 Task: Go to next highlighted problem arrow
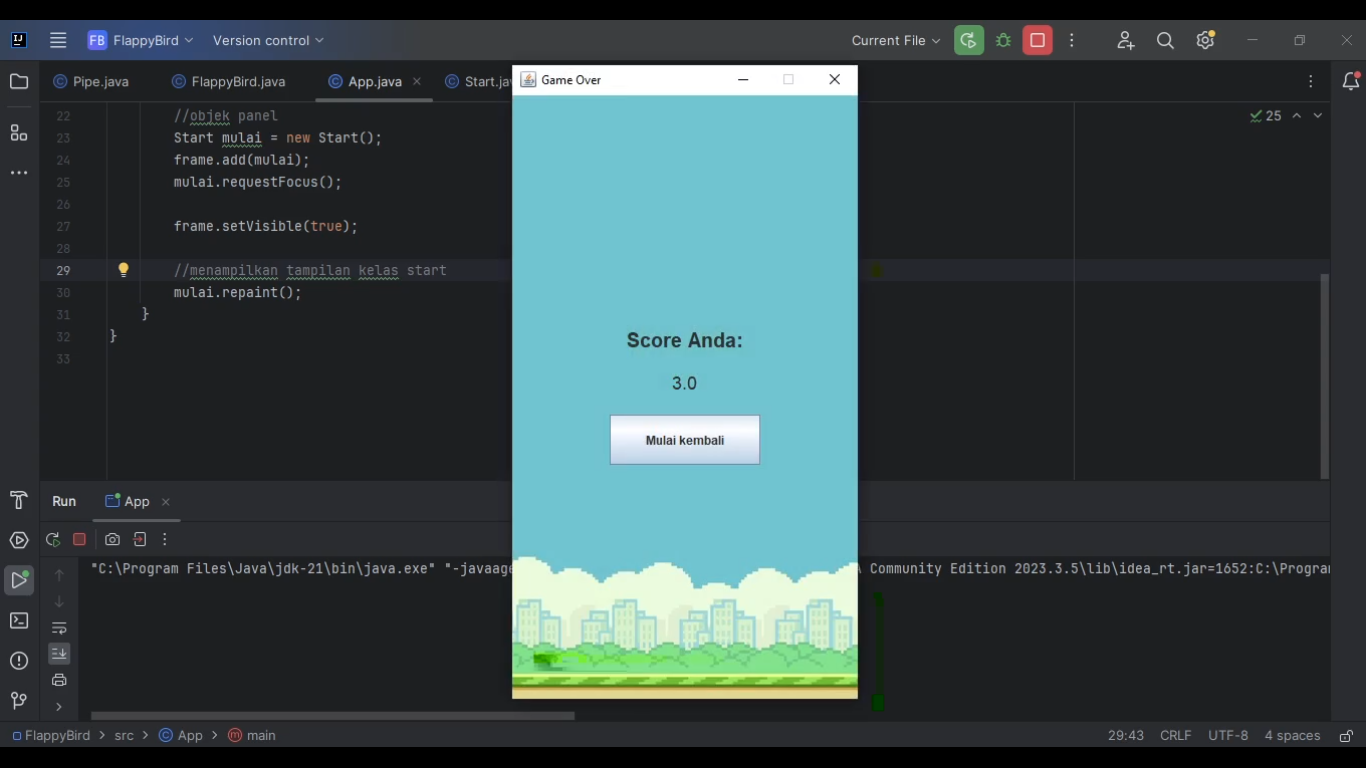tap(1318, 116)
